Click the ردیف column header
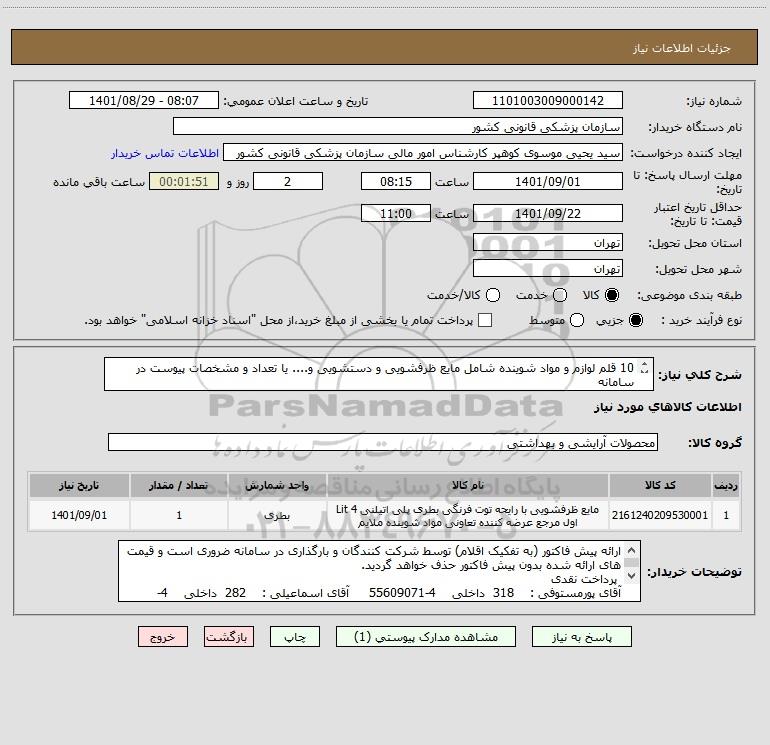Viewport: 770px width, 745px height. click(x=726, y=485)
